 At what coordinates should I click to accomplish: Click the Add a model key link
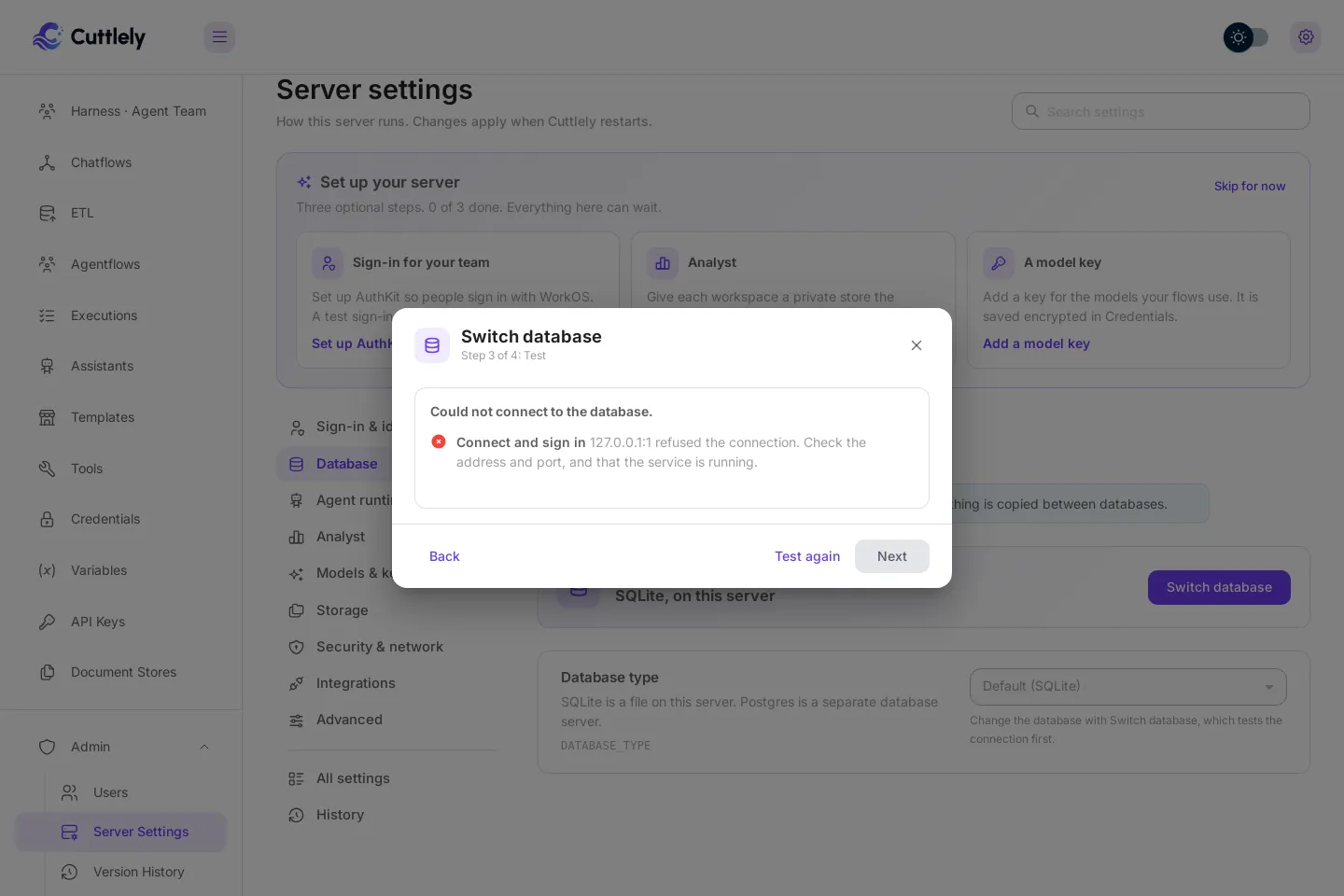coord(1036,343)
